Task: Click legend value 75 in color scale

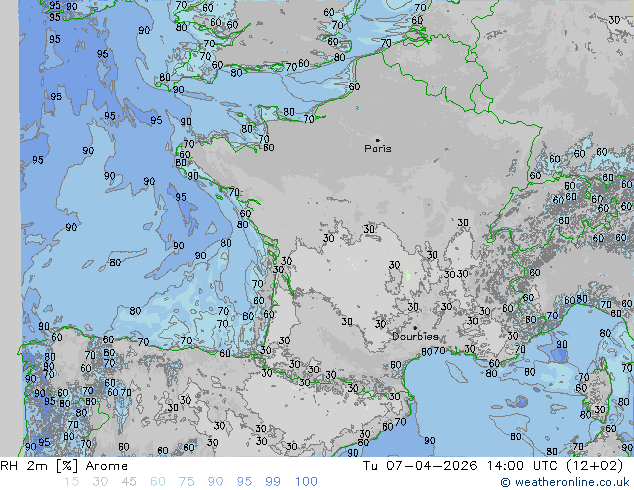Action: [186, 482]
